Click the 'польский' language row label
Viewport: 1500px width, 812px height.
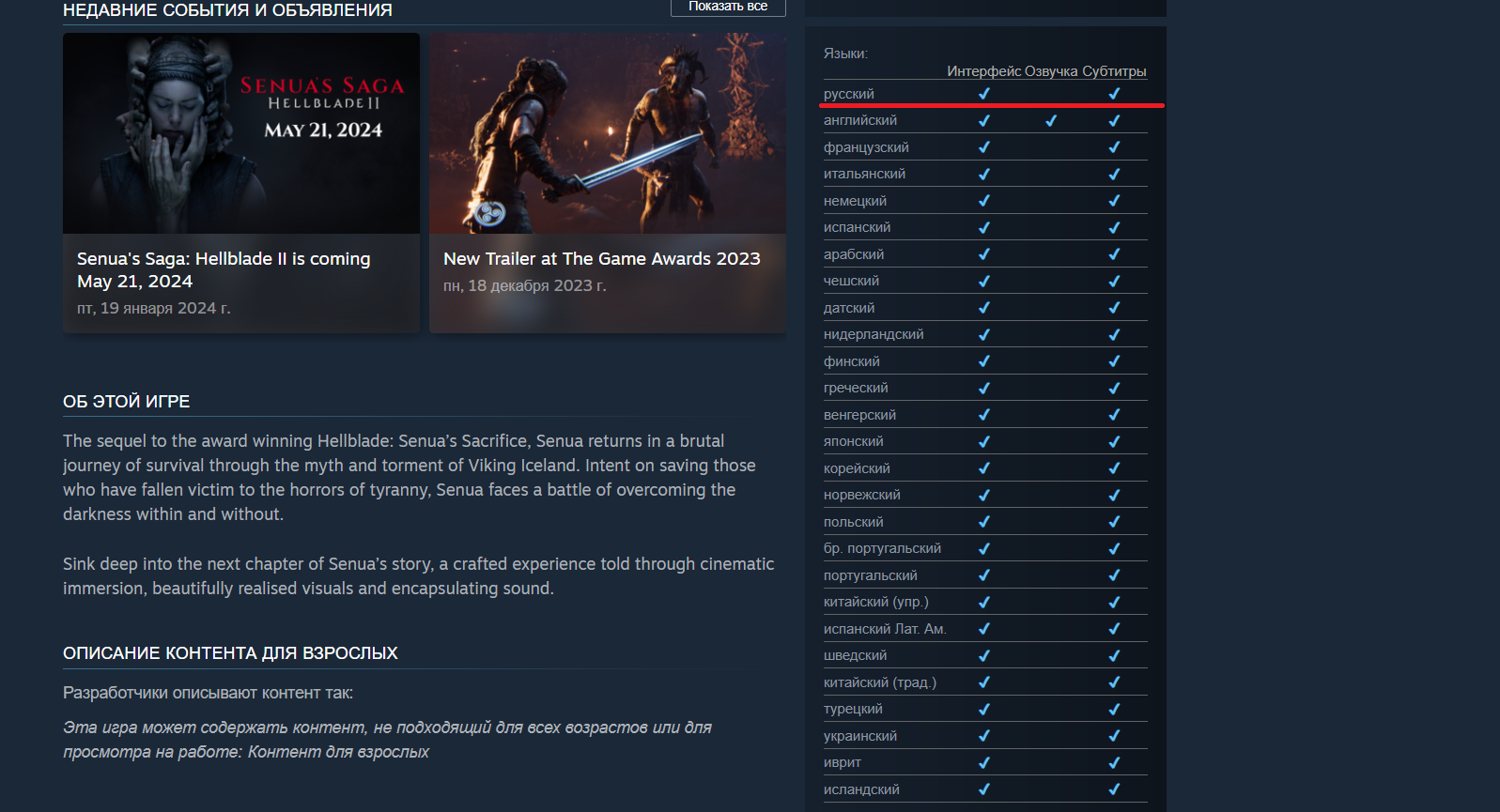tap(854, 522)
